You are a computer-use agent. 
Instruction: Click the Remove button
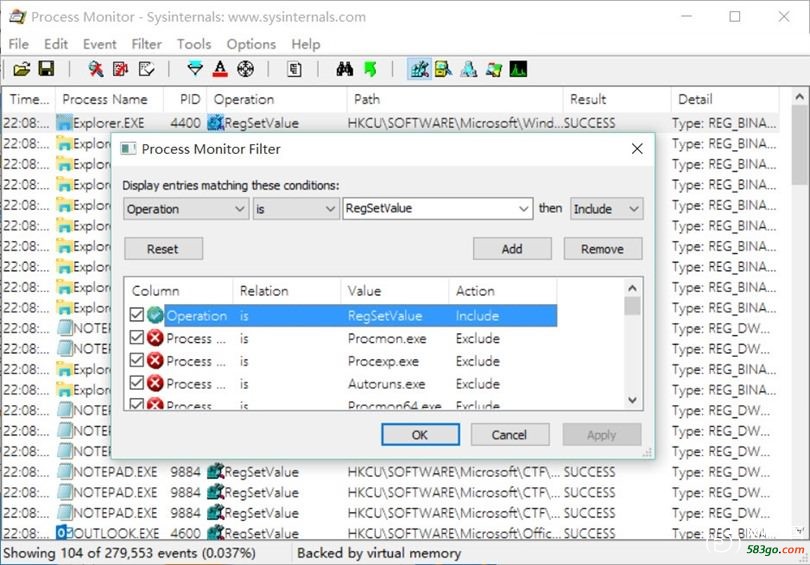pyautogui.click(x=603, y=249)
